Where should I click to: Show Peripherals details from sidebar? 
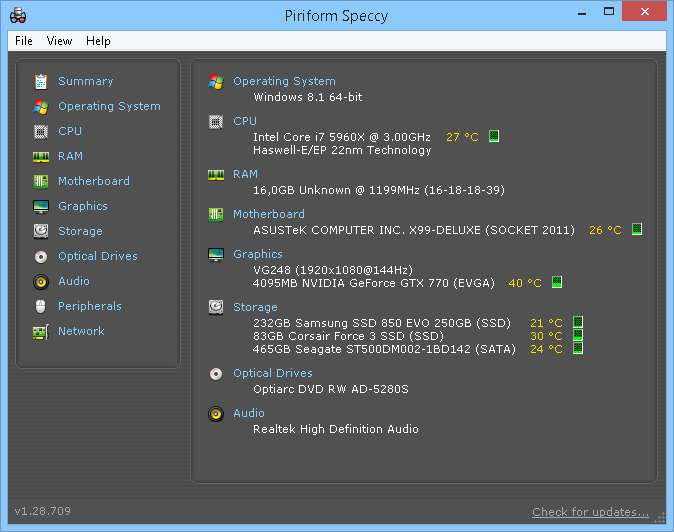pyautogui.click(x=90, y=306)
